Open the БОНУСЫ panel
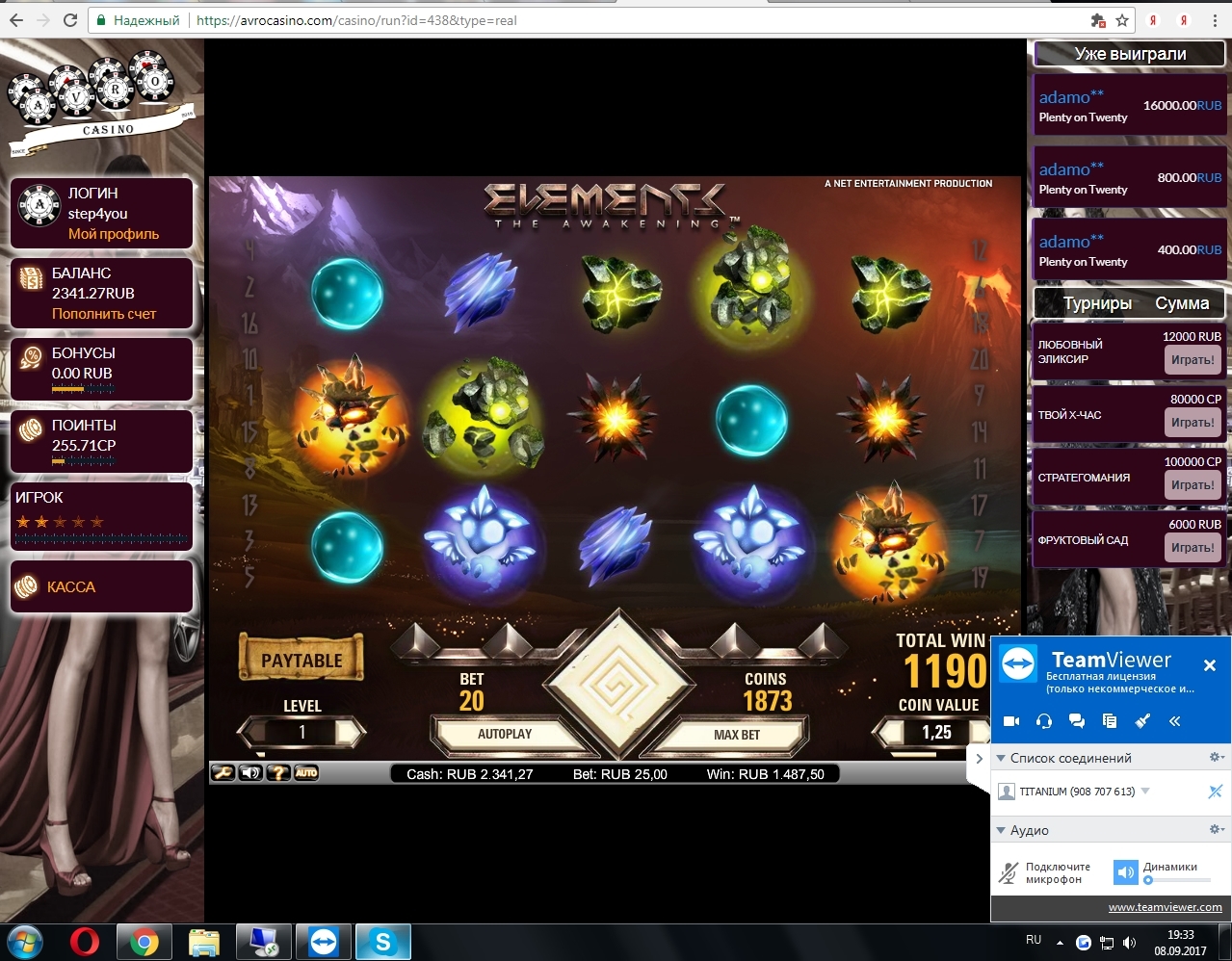Image resolution: width=1232 pixels, height=961 pixels. click(x=101, y=368)
